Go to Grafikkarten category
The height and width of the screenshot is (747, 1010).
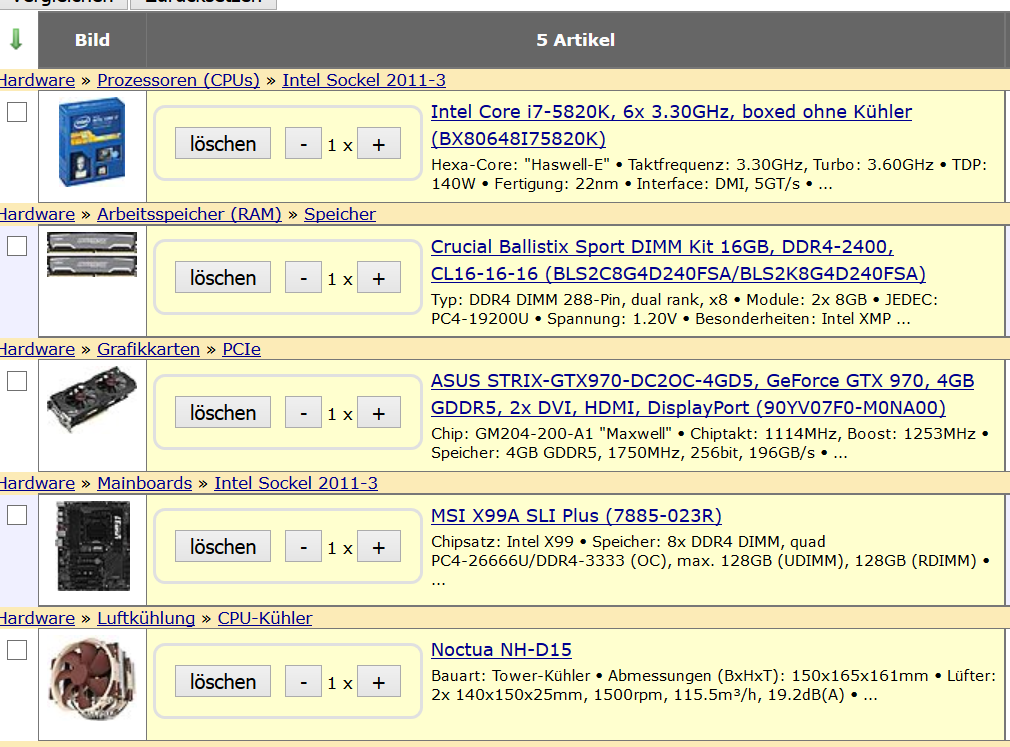coord(148,350)
